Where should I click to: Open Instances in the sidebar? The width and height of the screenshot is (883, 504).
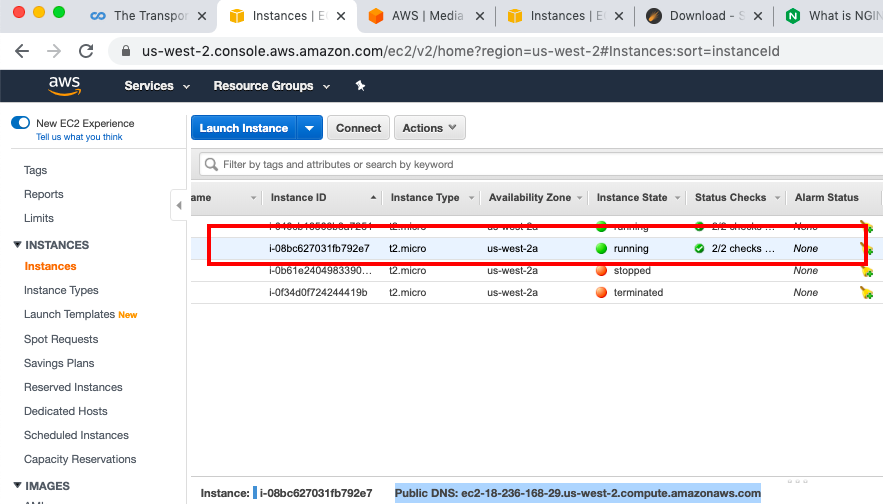tap(50, 266)
